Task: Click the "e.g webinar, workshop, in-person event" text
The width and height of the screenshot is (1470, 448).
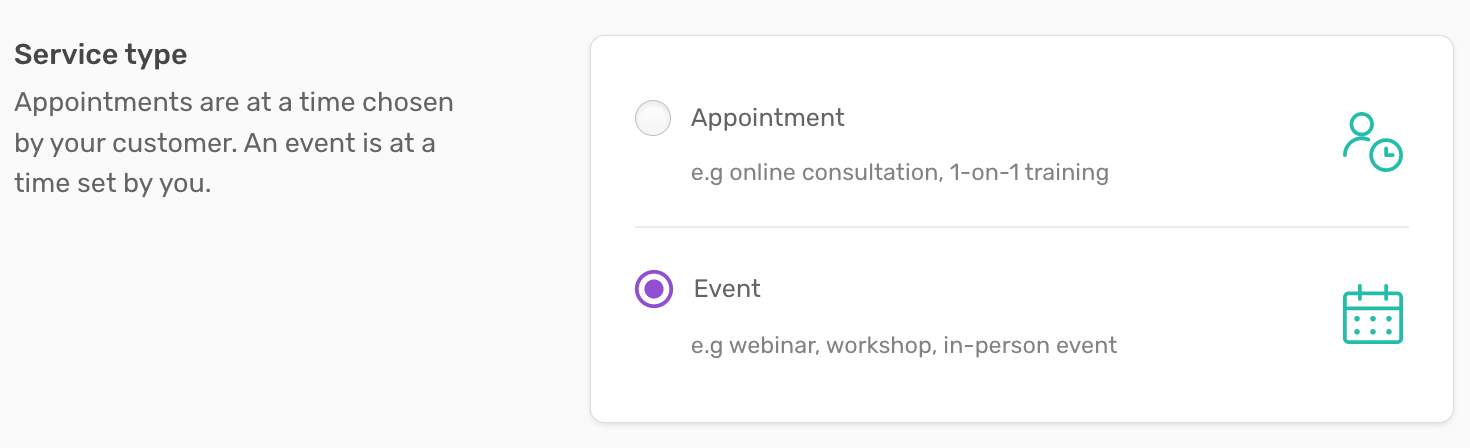Action: click(x=904, y=346)
